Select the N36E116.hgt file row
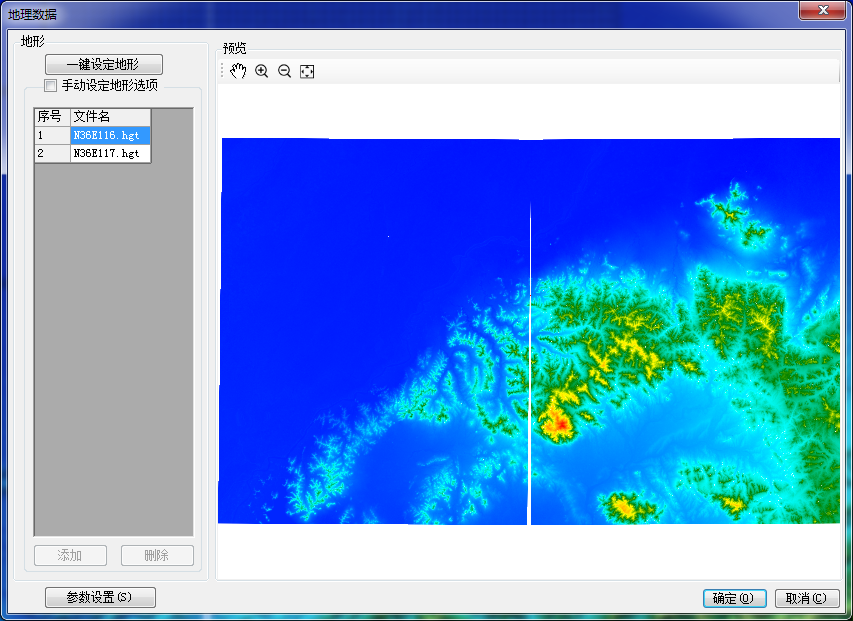Screen dimensions: 853x621 [110, 135]
